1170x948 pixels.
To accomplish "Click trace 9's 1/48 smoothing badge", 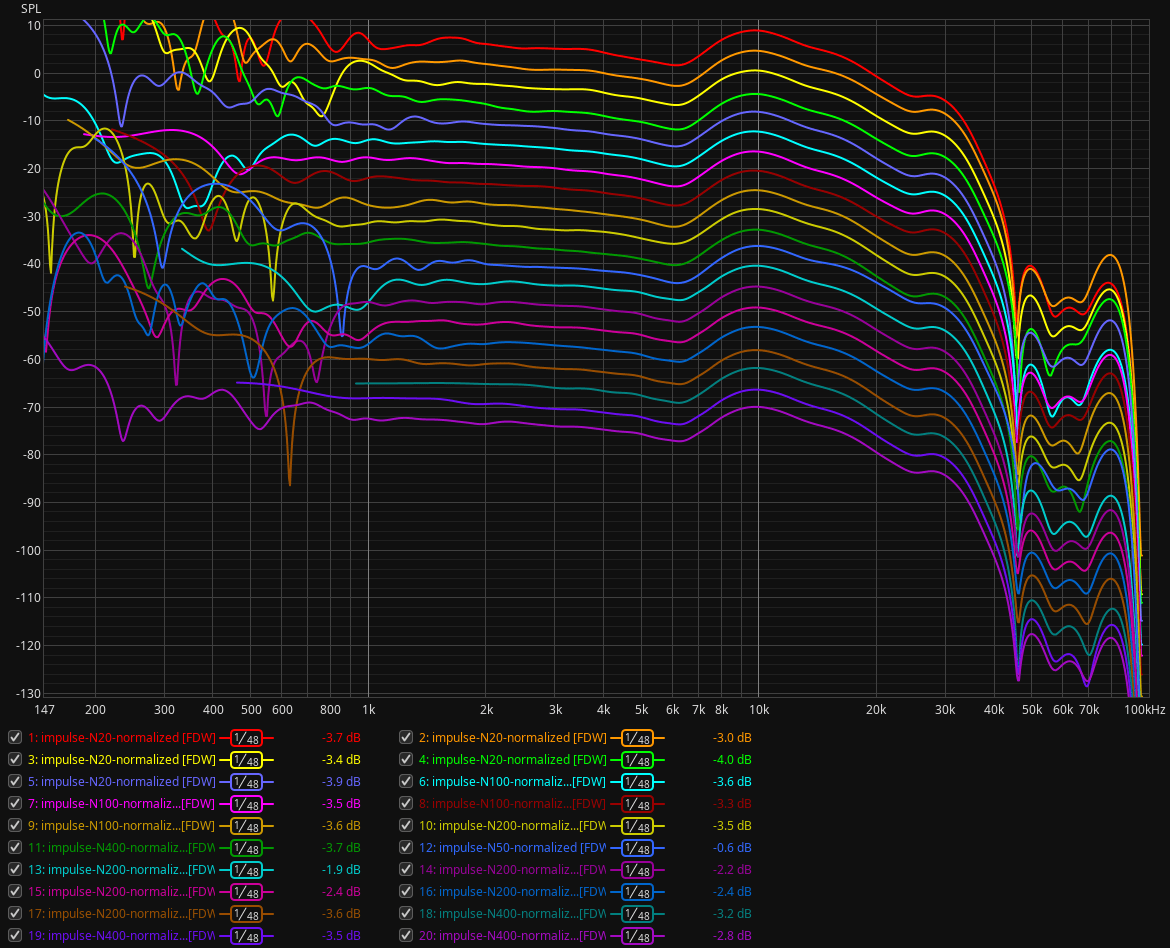I will pyautogui.click(x=246, y=826).
